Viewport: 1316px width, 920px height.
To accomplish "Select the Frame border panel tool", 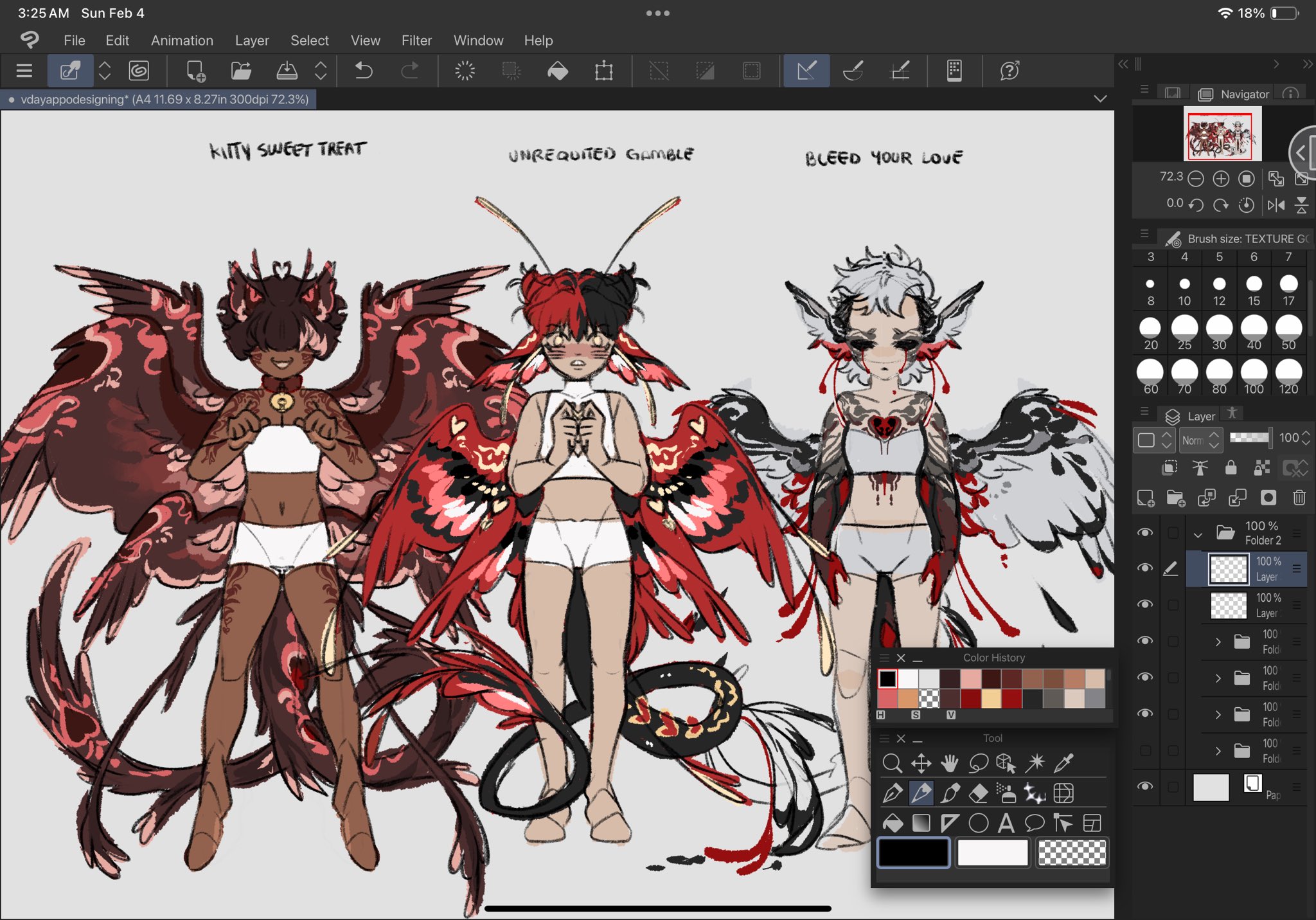I will [1092, 823].
